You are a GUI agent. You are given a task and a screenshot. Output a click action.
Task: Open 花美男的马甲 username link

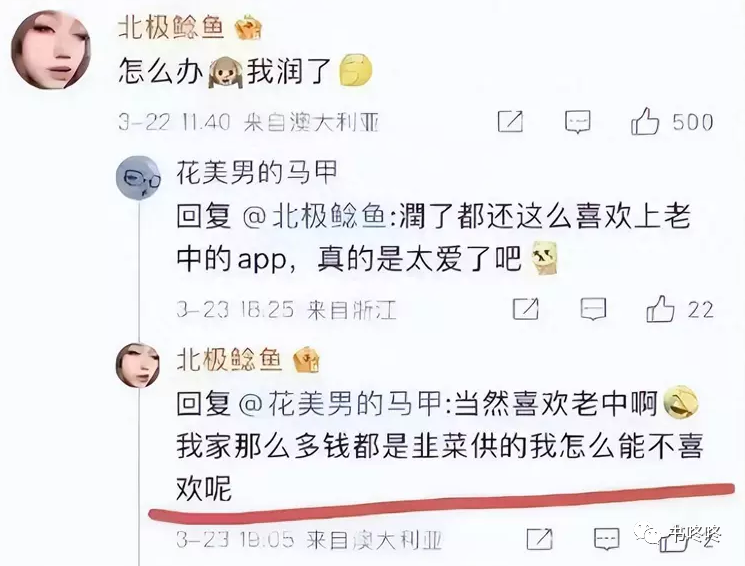tap(257, 172)
